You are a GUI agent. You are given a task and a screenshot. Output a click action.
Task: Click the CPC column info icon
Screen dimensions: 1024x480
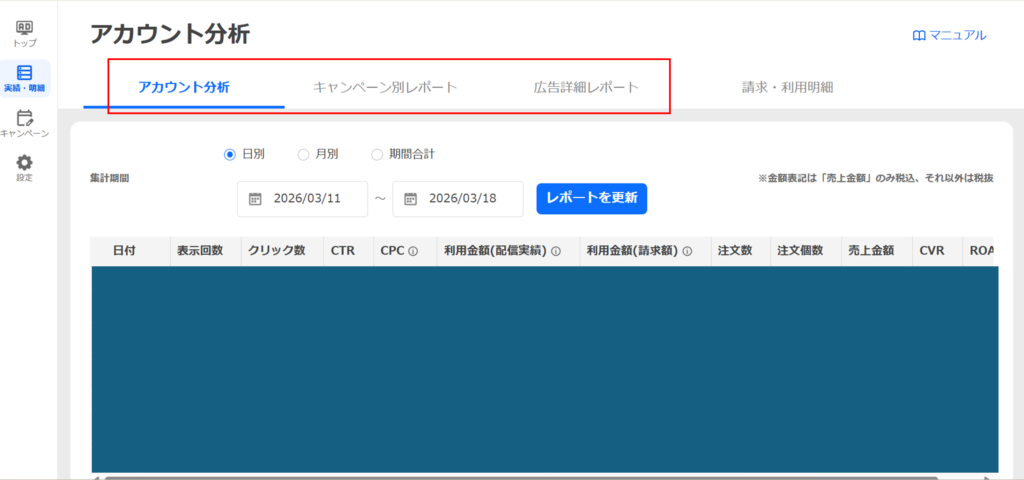(x=412, y=251)
